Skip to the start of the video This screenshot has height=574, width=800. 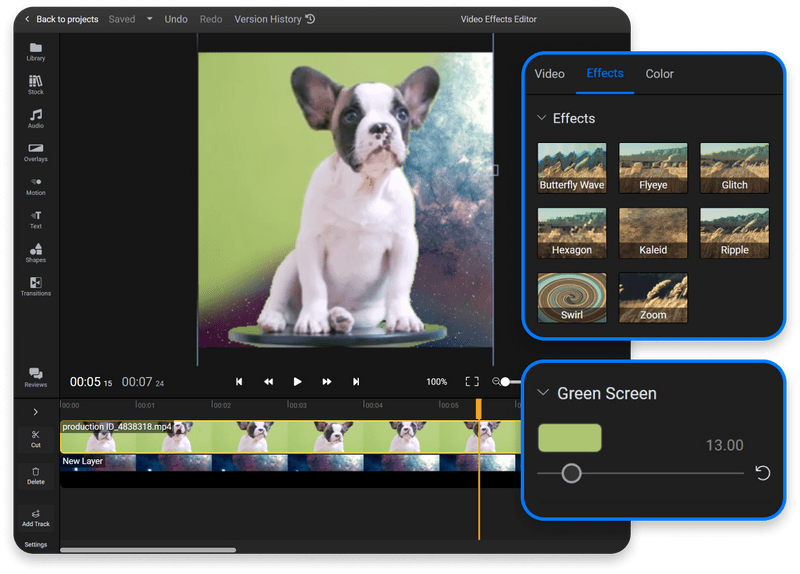(239, 382)
